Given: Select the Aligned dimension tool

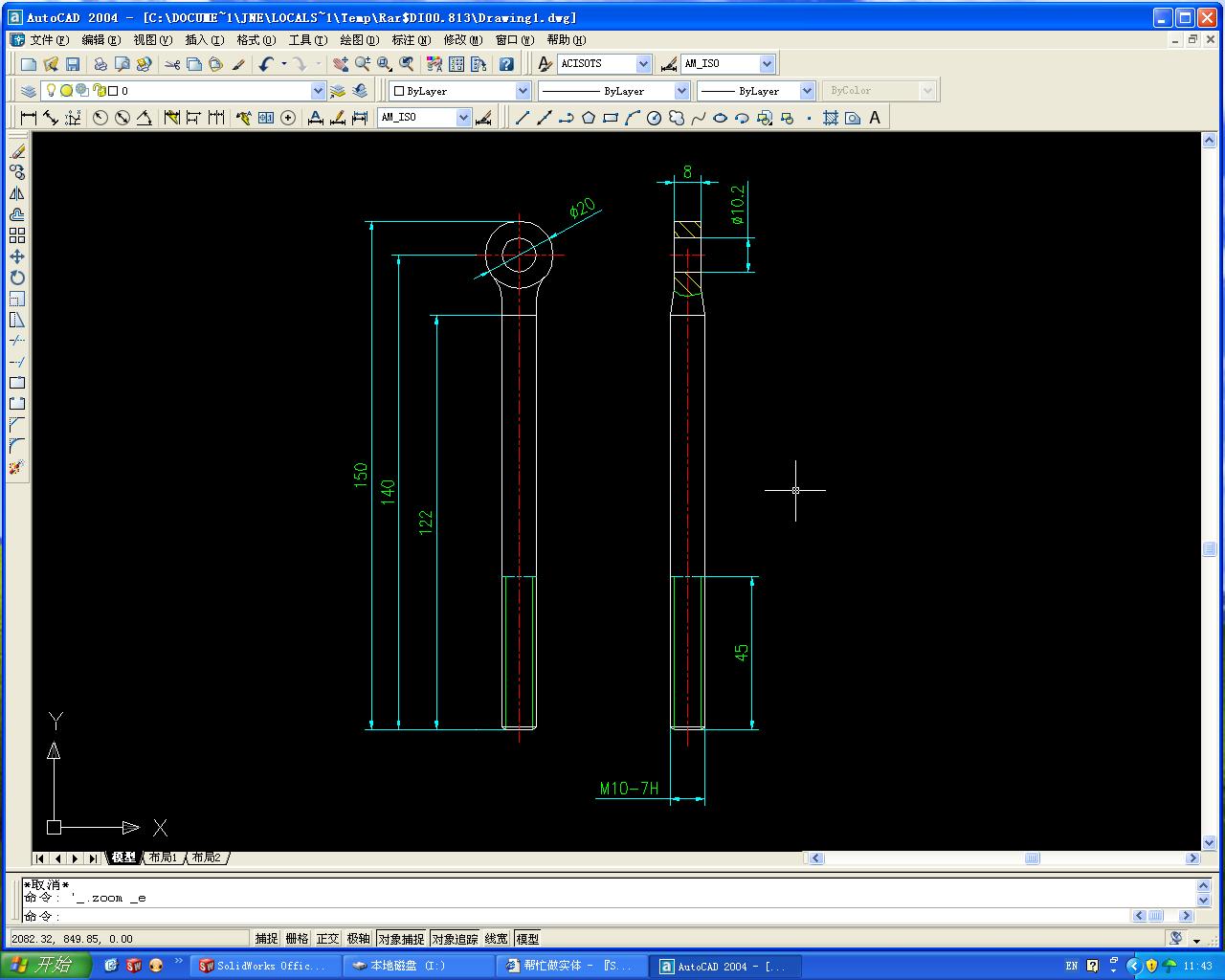Looking at the screenshot, I should click(x=51, y=118).
